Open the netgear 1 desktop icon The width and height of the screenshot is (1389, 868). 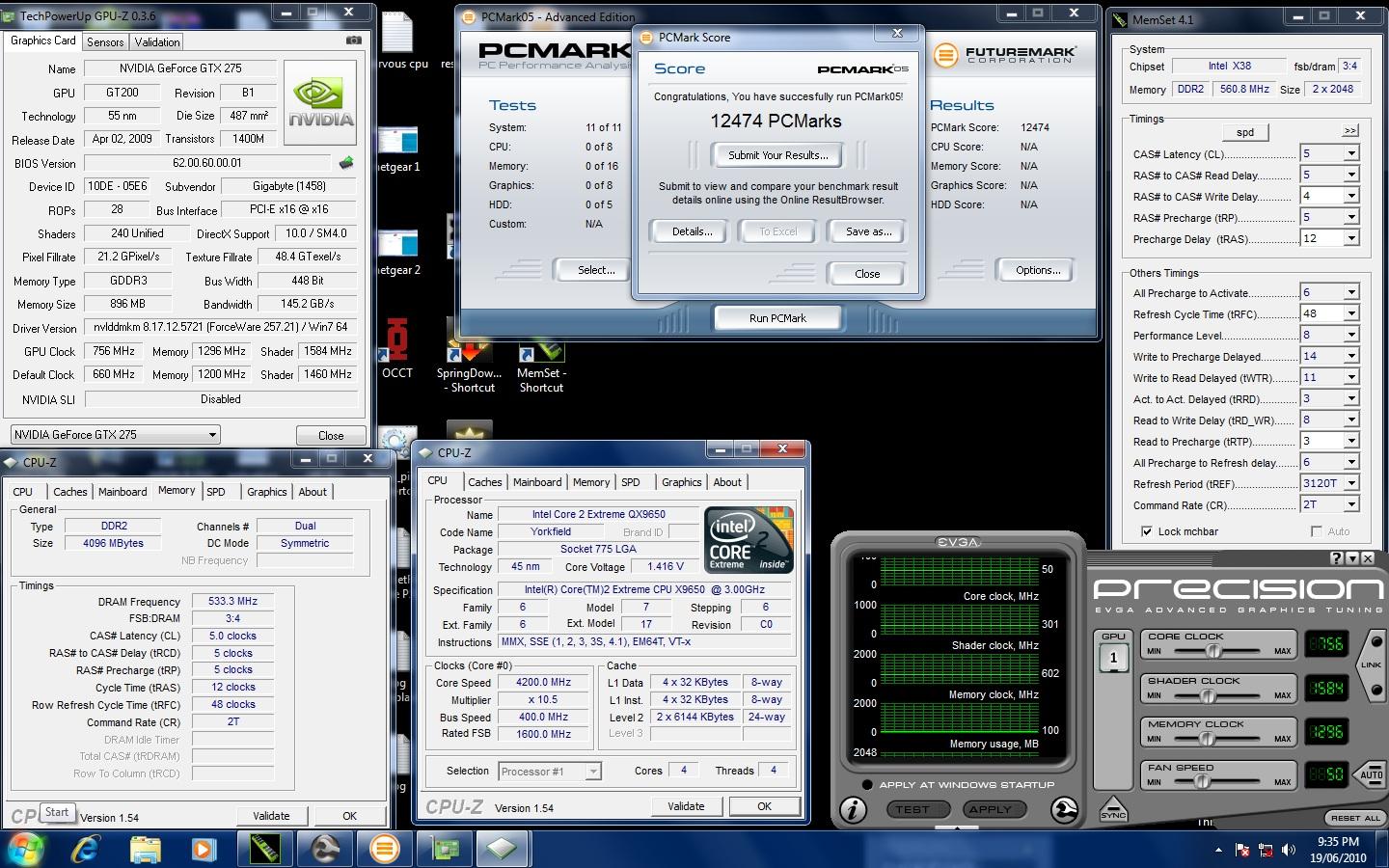[398, 149]
